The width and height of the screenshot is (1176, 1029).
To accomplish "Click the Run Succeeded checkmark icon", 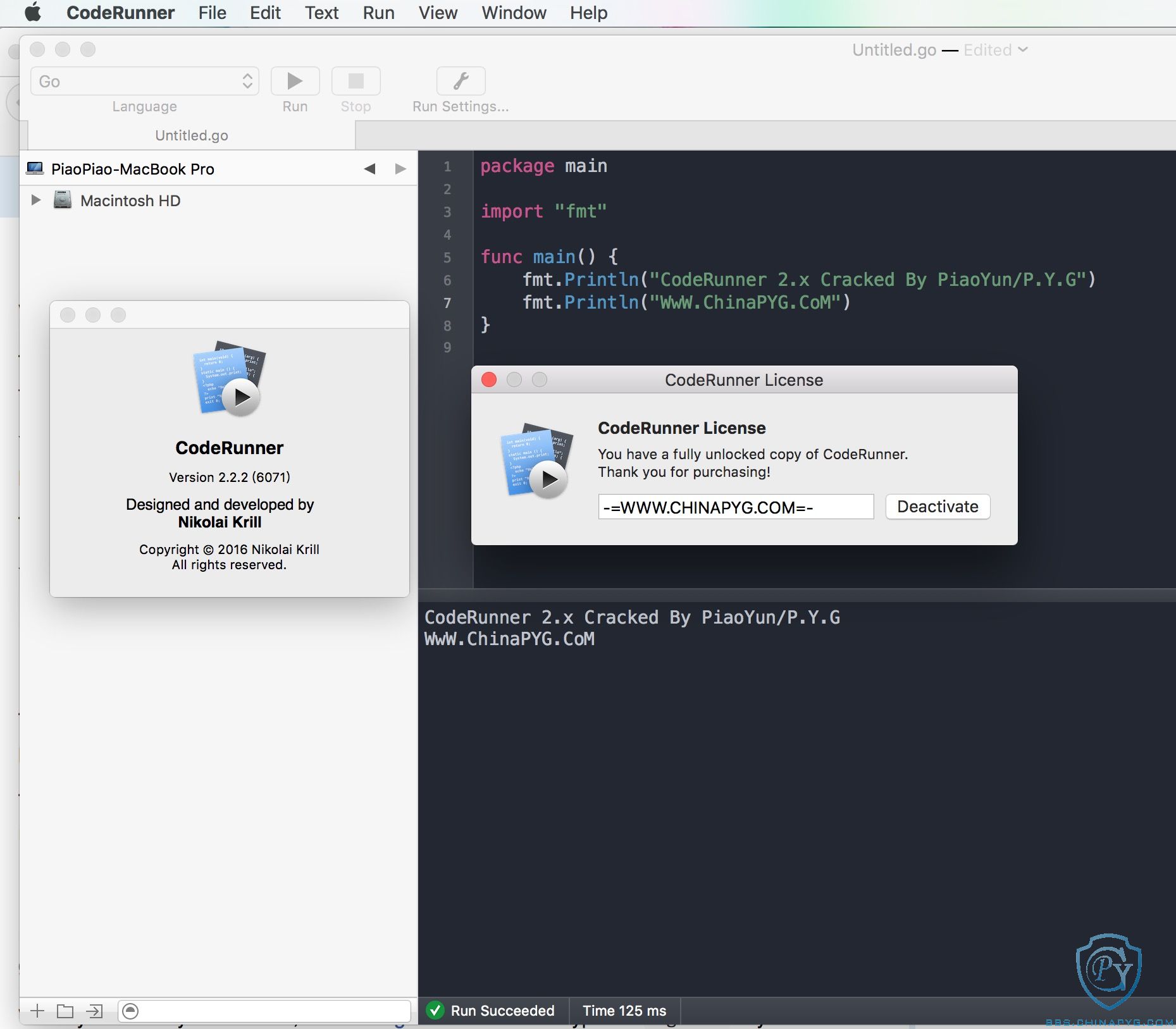I will coord(435,1011).
